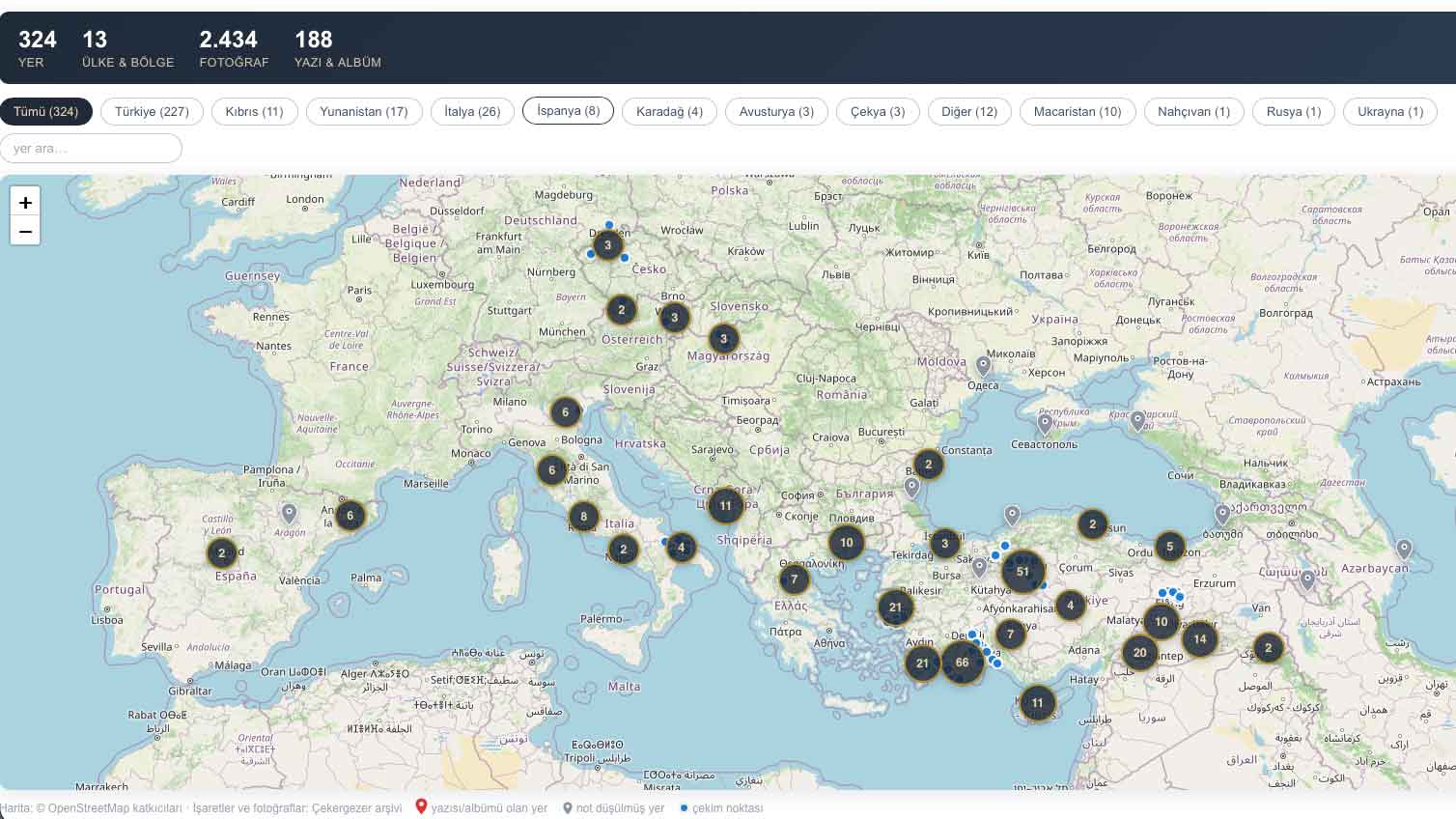Zoom in on the map
Viewport: 1456px width, 819px height.
[25, 202]
